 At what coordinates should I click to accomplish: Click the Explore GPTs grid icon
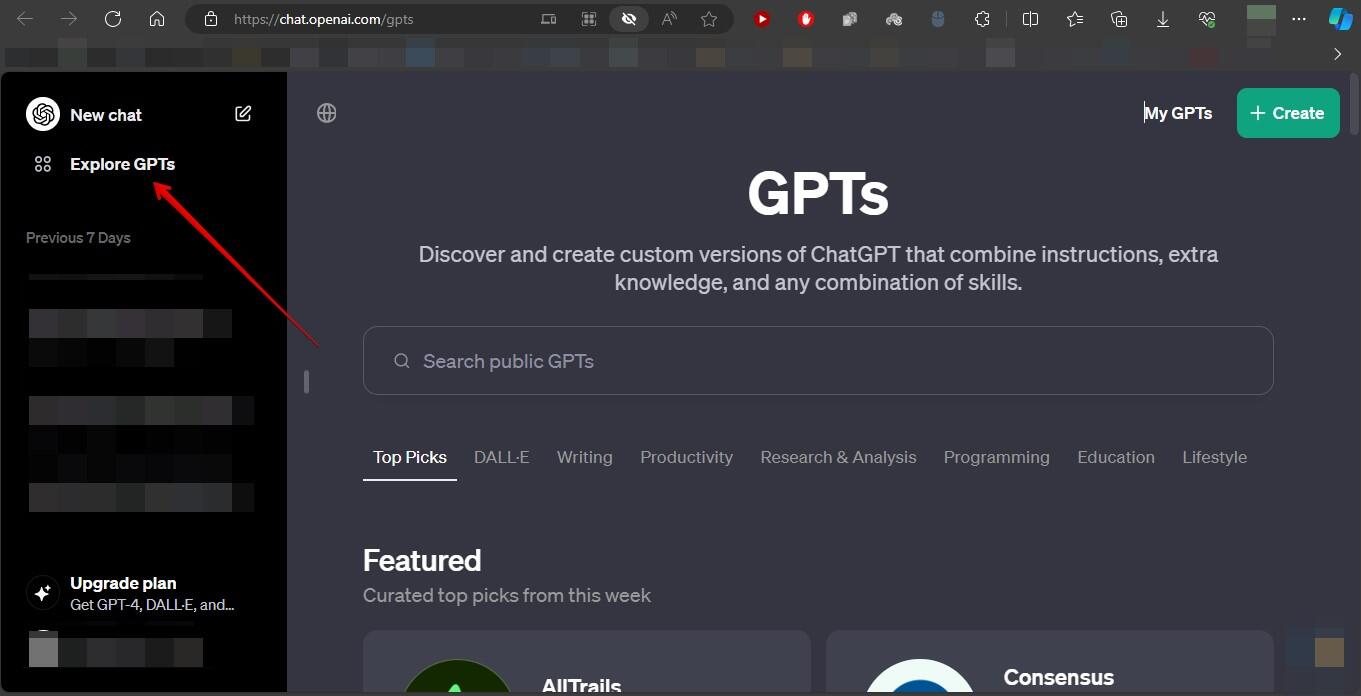(43, 164)
